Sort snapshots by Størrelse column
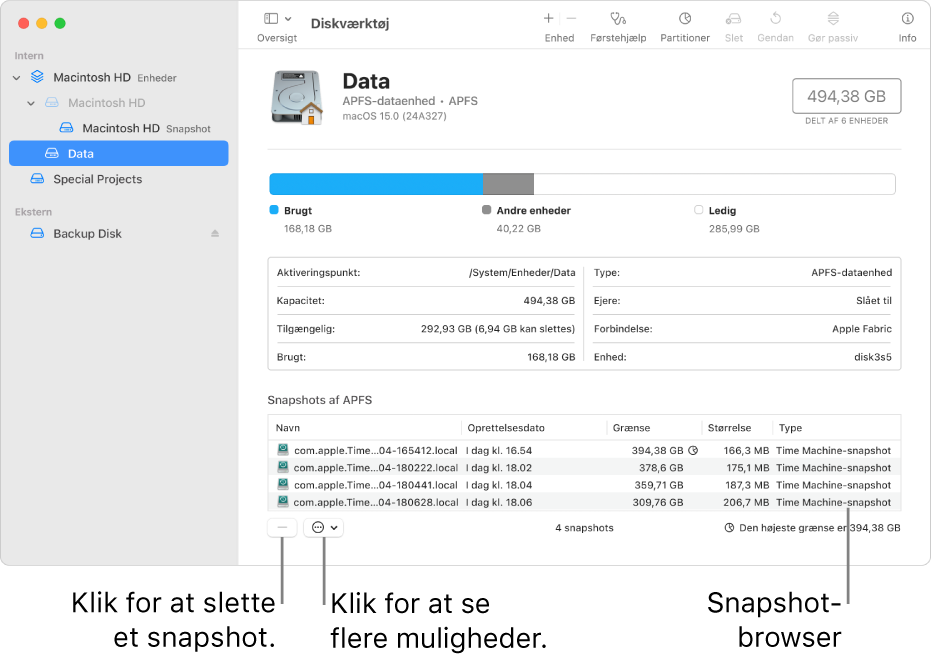The width and height of the screenshot is (931, 662). (736, 427)
